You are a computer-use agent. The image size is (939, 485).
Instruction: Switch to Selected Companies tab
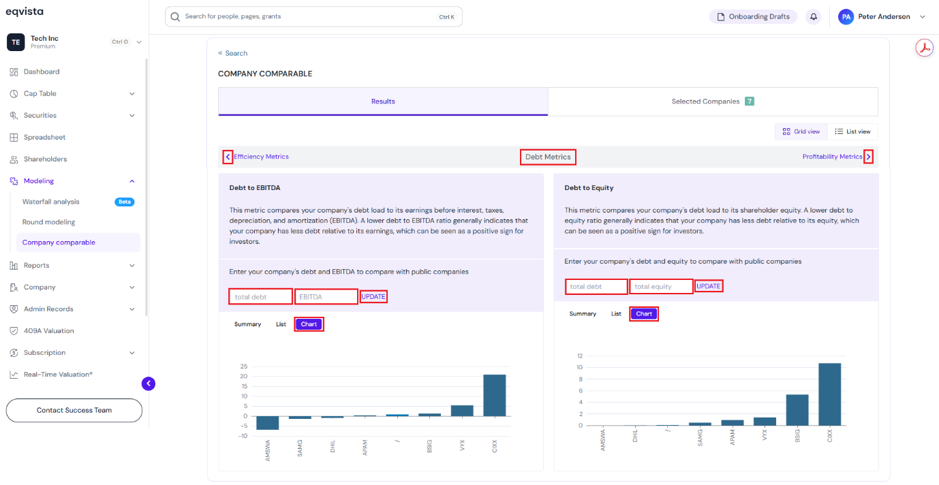click(713, 102)
